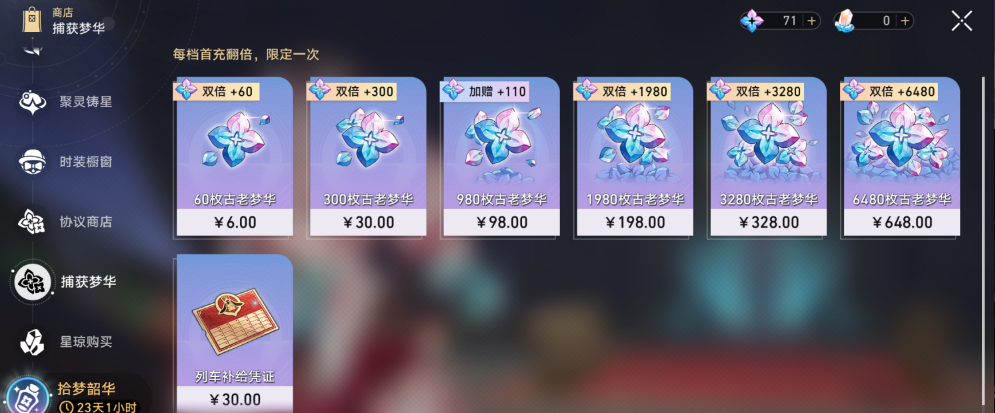Switch to 星琼购买 tab label
The width and height of the screenshot is (995, 413).
pyautogui.click(x=86, y=342)
